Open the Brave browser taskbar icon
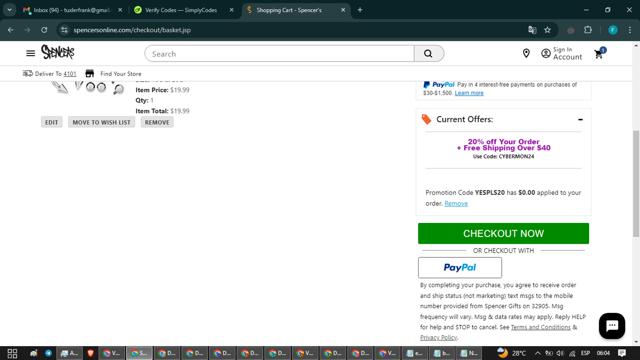This screenshot has height=360, width=640. tap(90, 353)
